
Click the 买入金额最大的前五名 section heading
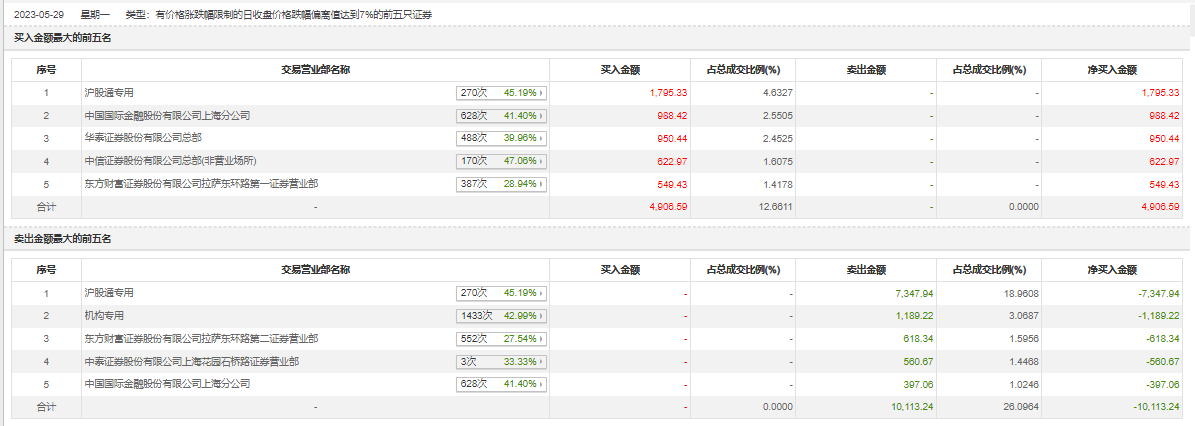[62, 37]
